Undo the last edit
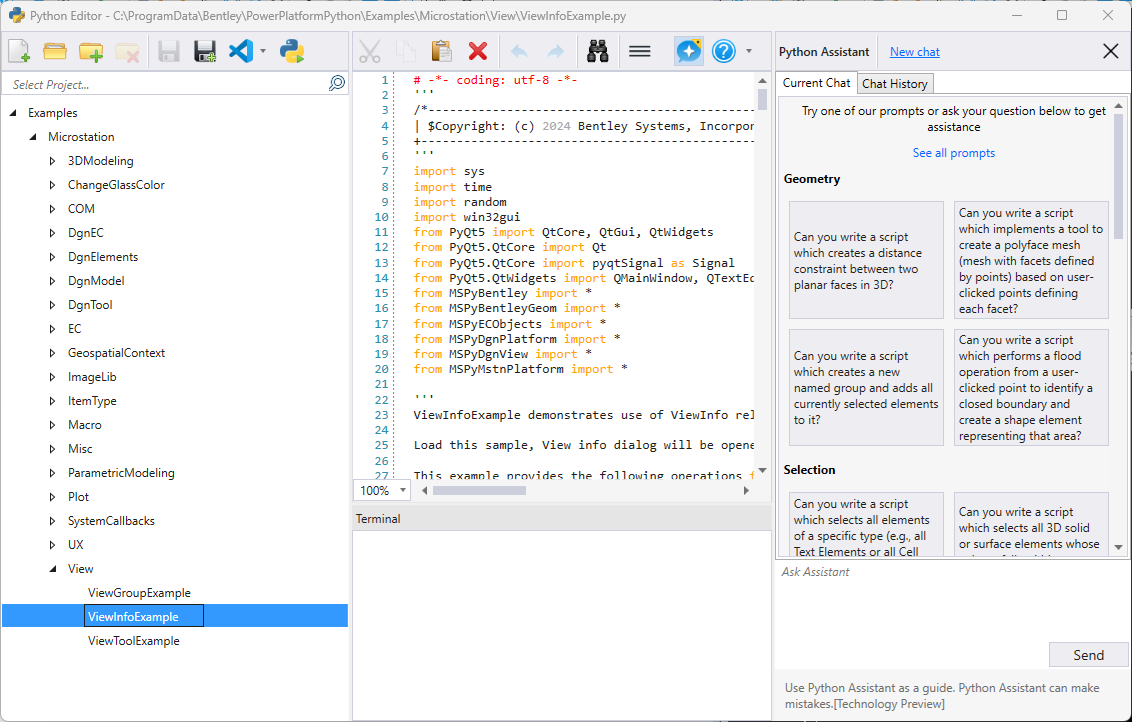This screenshot has width=1132, height=722. coord(519,51)
